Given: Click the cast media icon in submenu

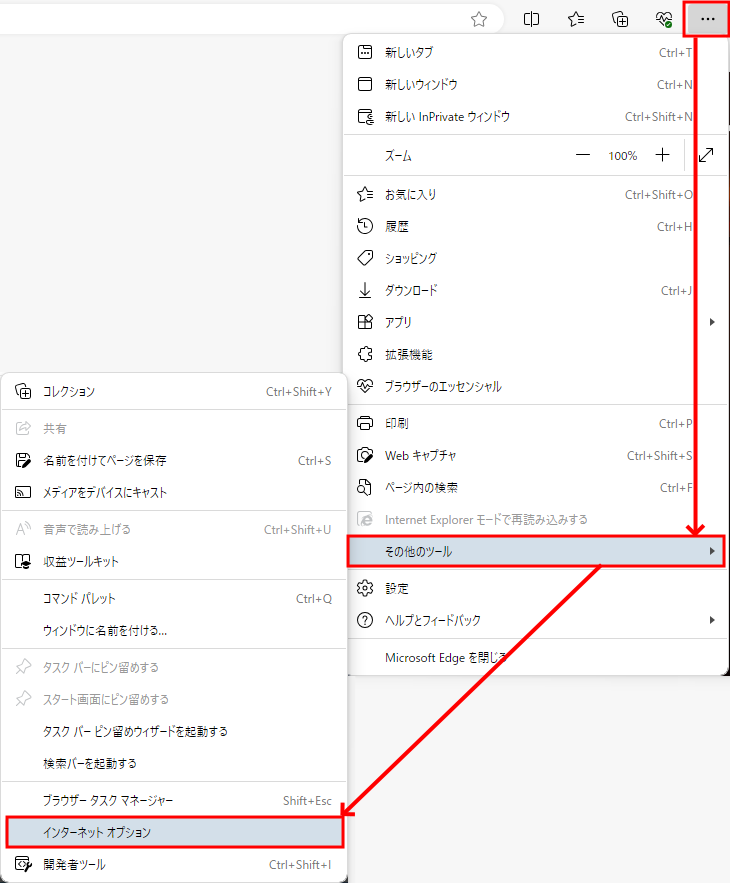Looking at the screenshot, I should point(23,492).
